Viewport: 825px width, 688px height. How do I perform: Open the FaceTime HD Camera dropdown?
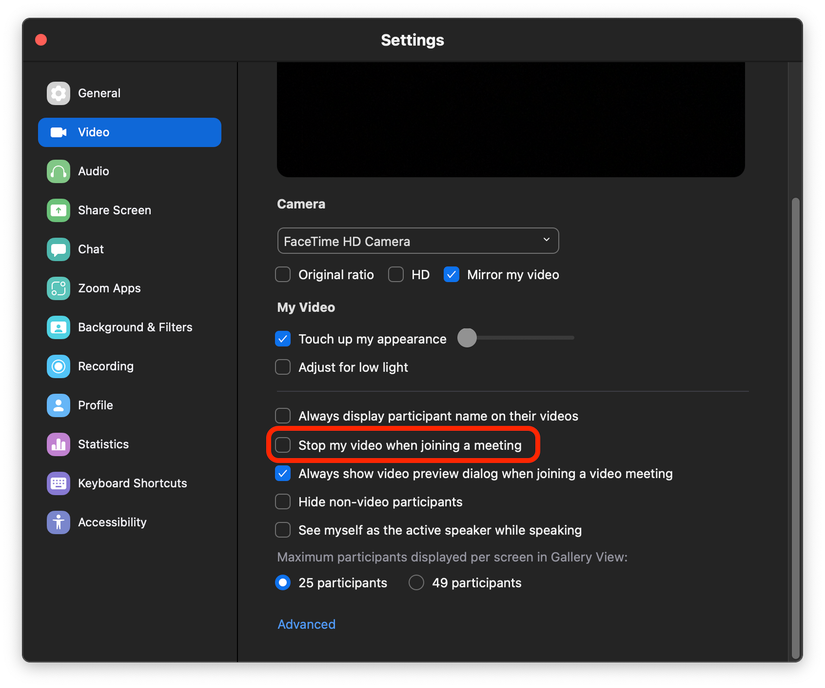pos(417,240)
